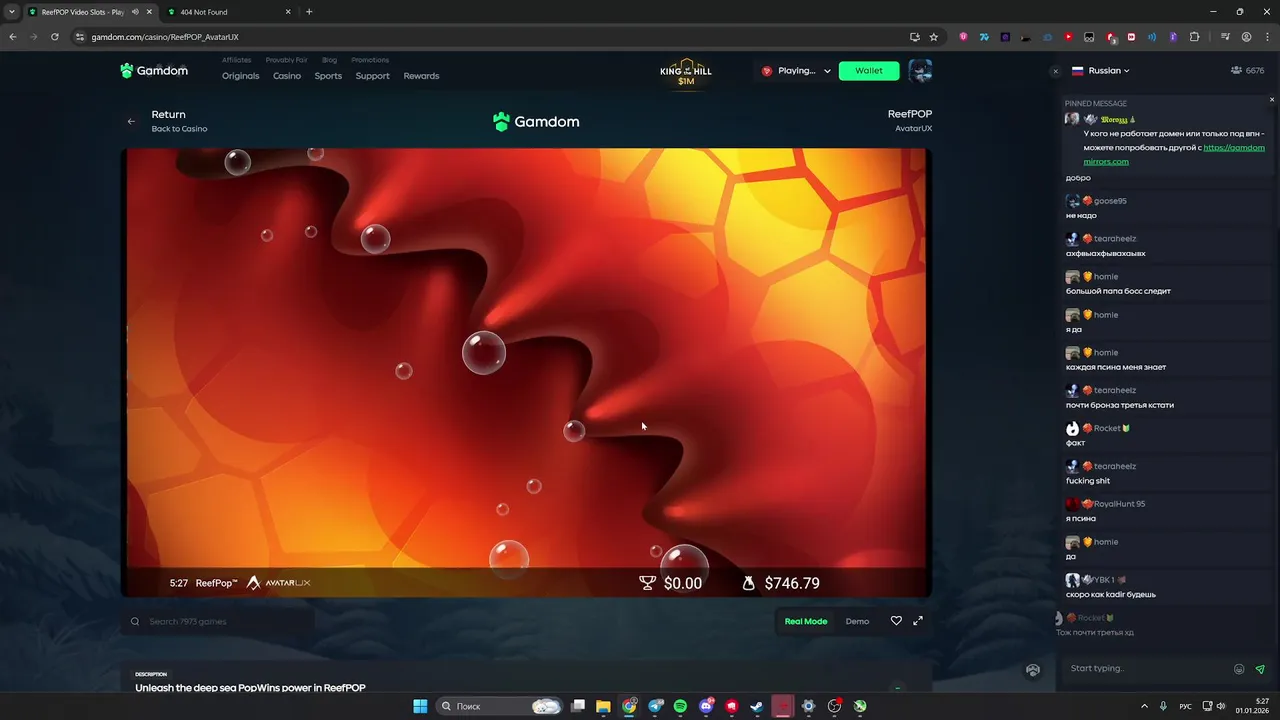Open the game in fullscreen mode
This screenshot has height=720, width=1280.
918,621
